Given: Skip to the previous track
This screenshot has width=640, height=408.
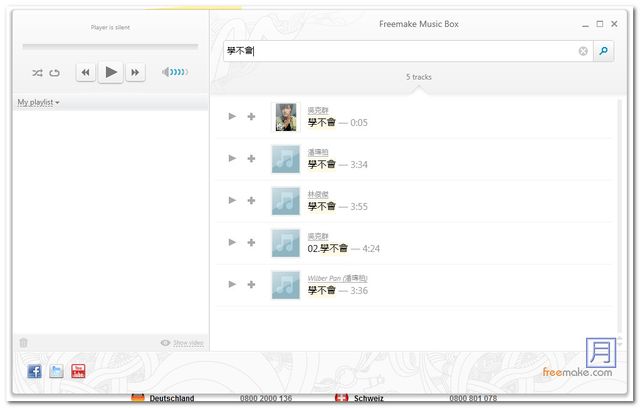Looking at the screenshot, I should coord(86,73).
